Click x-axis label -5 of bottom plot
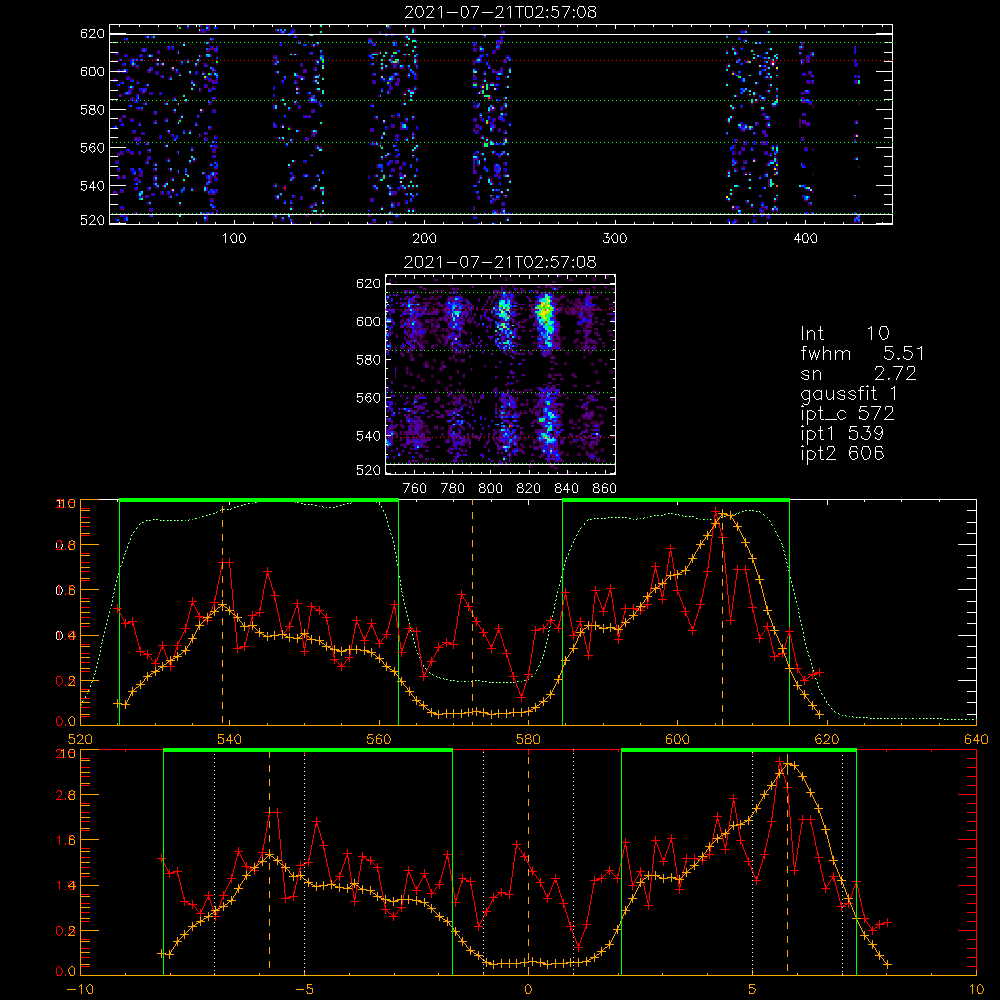The width and height of the screenshot is (1000, 1000). coord(305,990)
